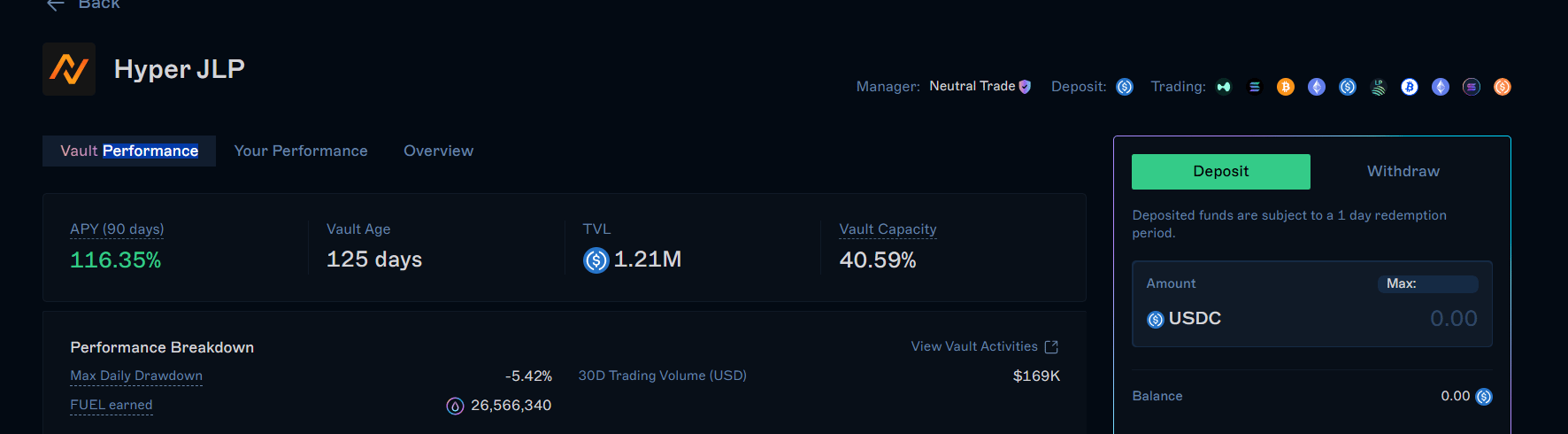Click the Hyper JLP vault logo
Image resolution: width=1568 pixels, height=434 pixels.
[69, 69]
